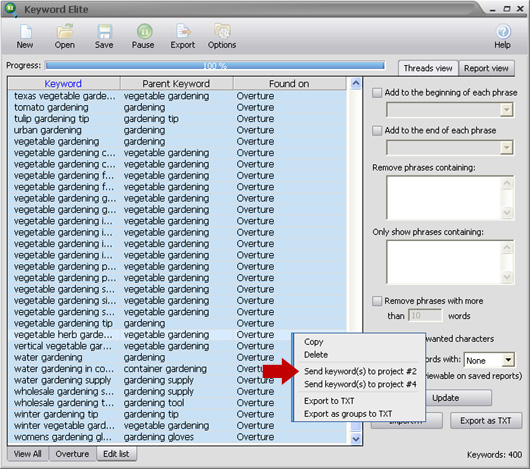Select the tulip gardening tip row
530x469 pixels.
(177, 119)
